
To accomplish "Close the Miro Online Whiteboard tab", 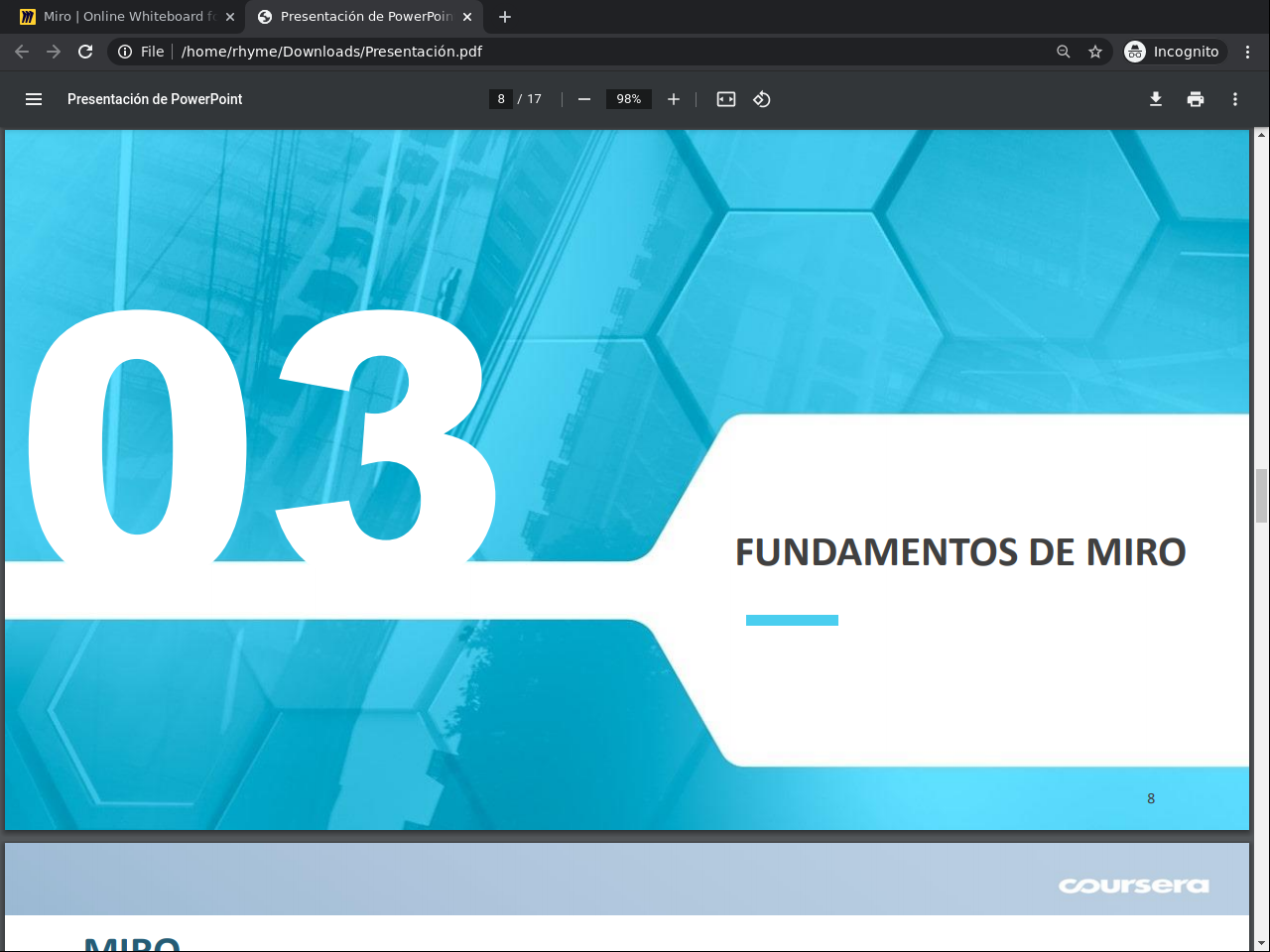I will (230, 17).
